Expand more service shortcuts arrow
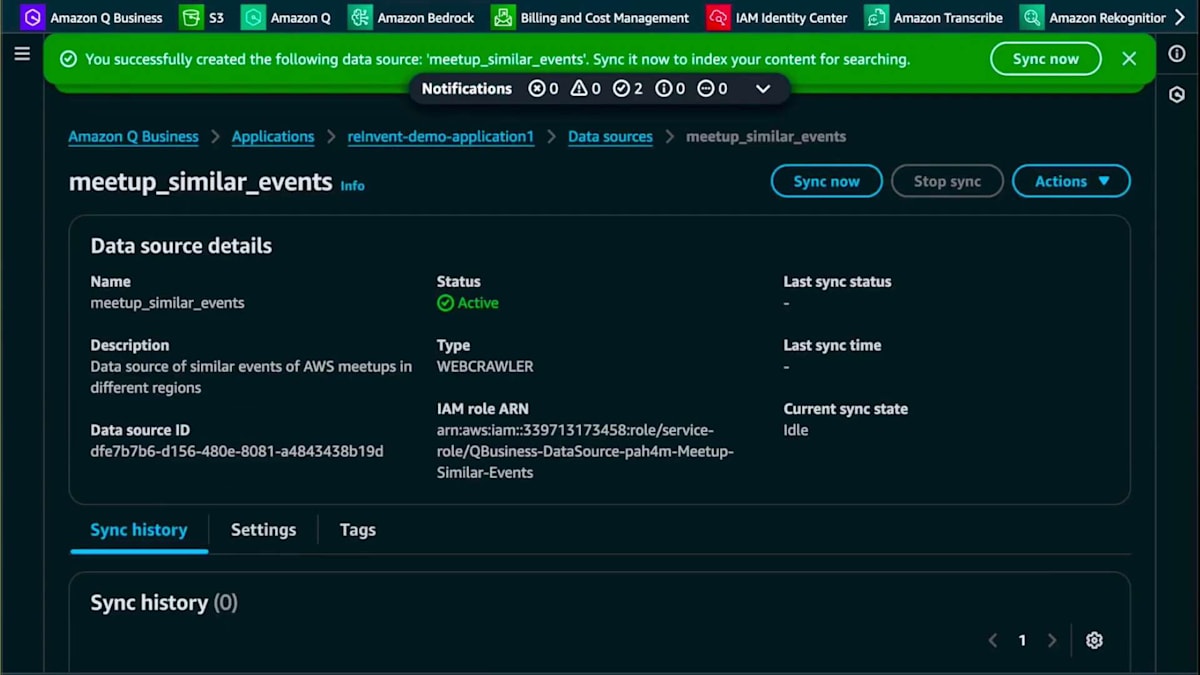This screenshot has width=1200, height=675. 1180,17
